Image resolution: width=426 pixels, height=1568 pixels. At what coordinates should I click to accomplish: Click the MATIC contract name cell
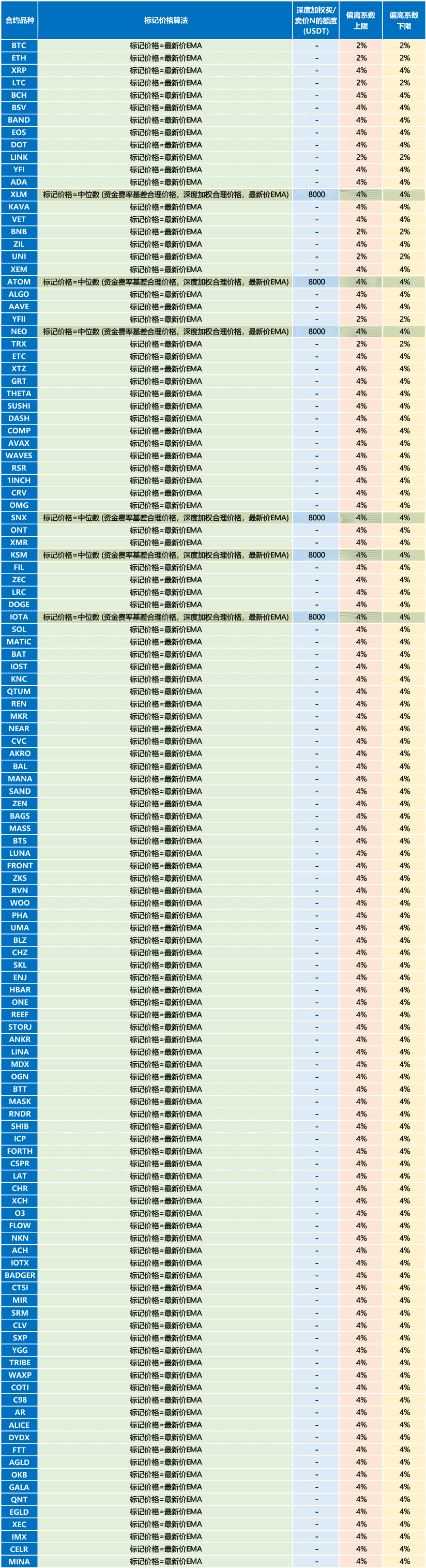tap(19, 642)
